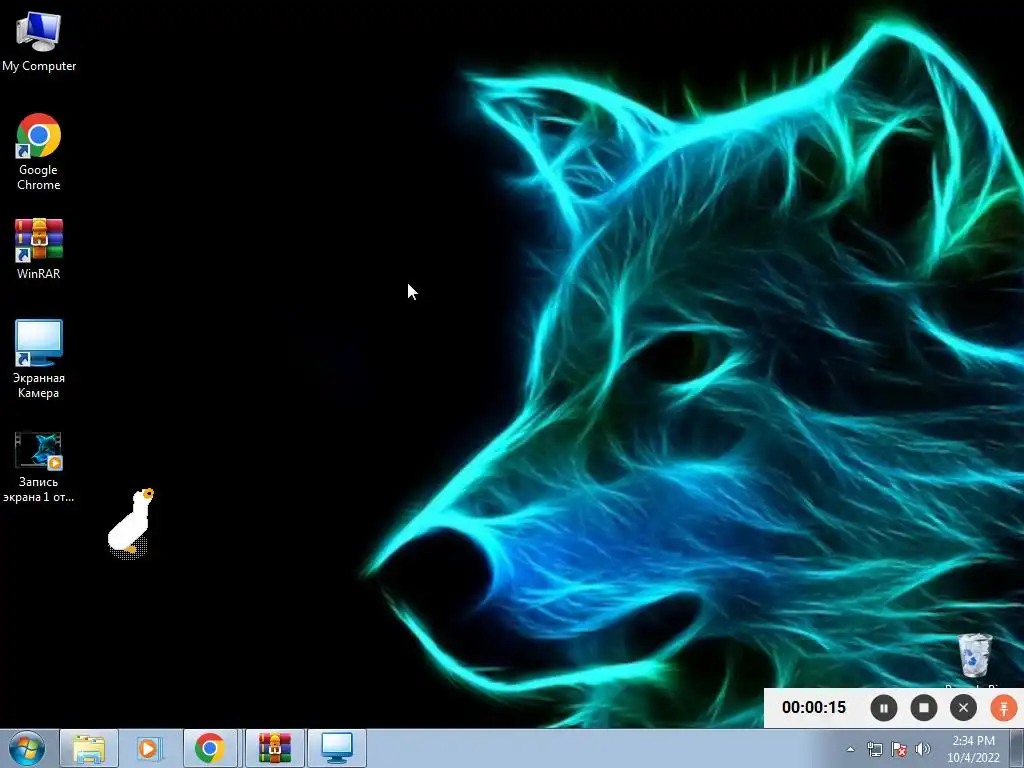
Task: Switch to Экранная Камера in the taskbar
Action: point(337,748)
